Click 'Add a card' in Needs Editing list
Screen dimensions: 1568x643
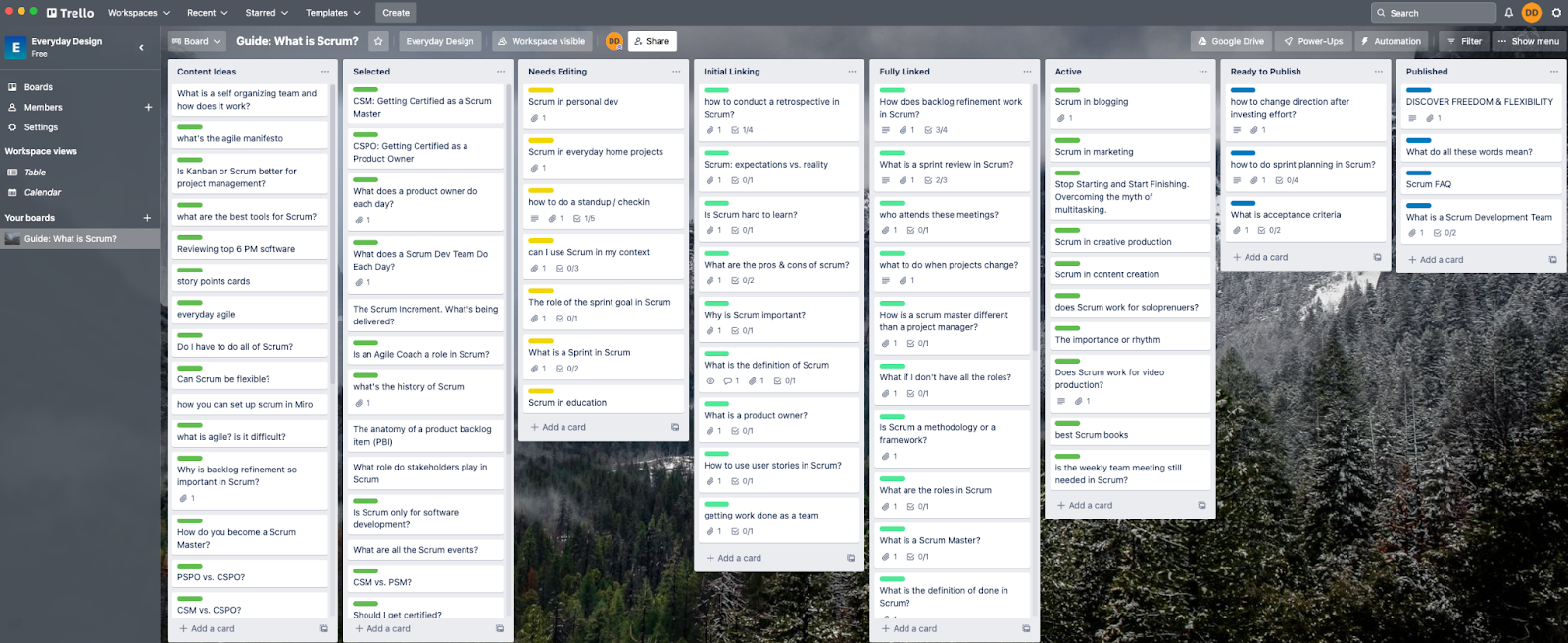(x=559, y=427)
